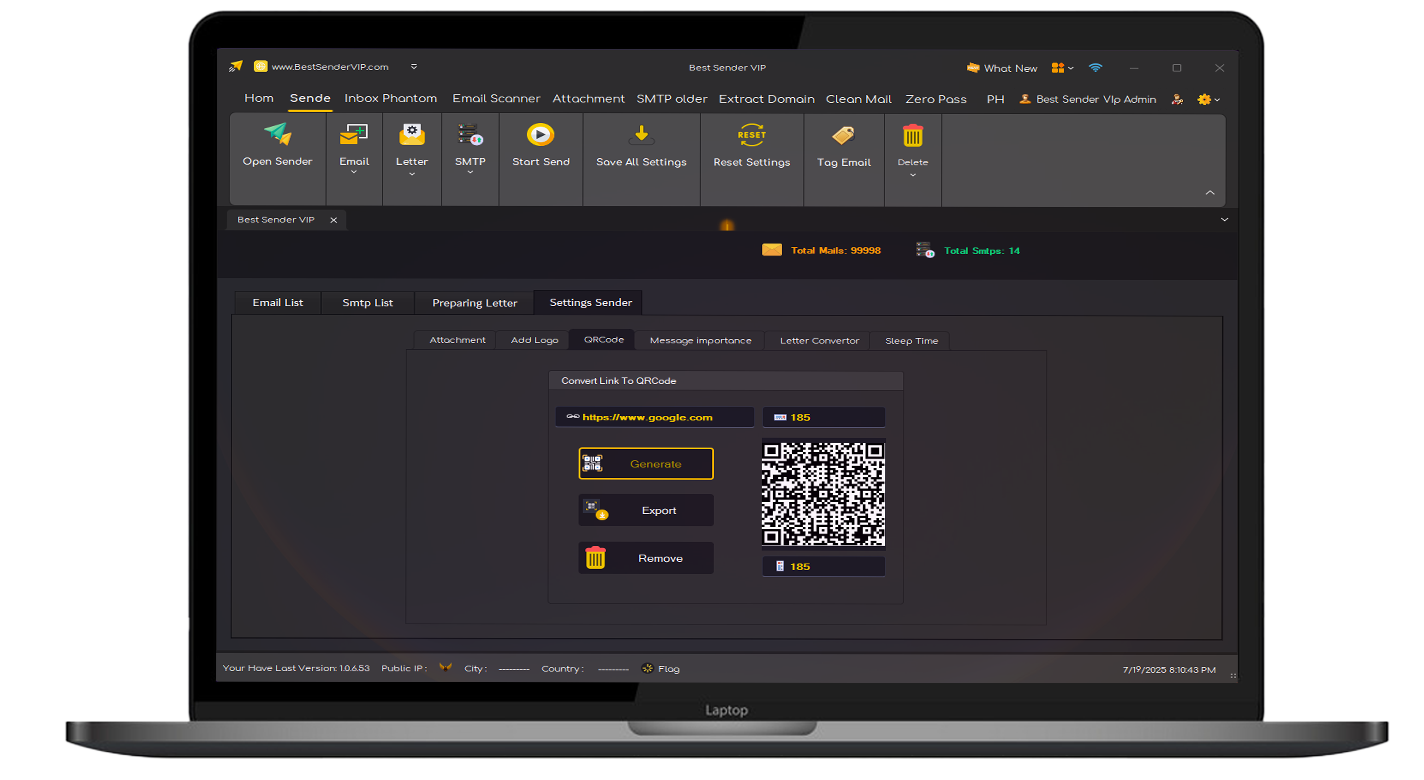
Task: Open the Clean Mail menu tab
Action: pos(859,99)
